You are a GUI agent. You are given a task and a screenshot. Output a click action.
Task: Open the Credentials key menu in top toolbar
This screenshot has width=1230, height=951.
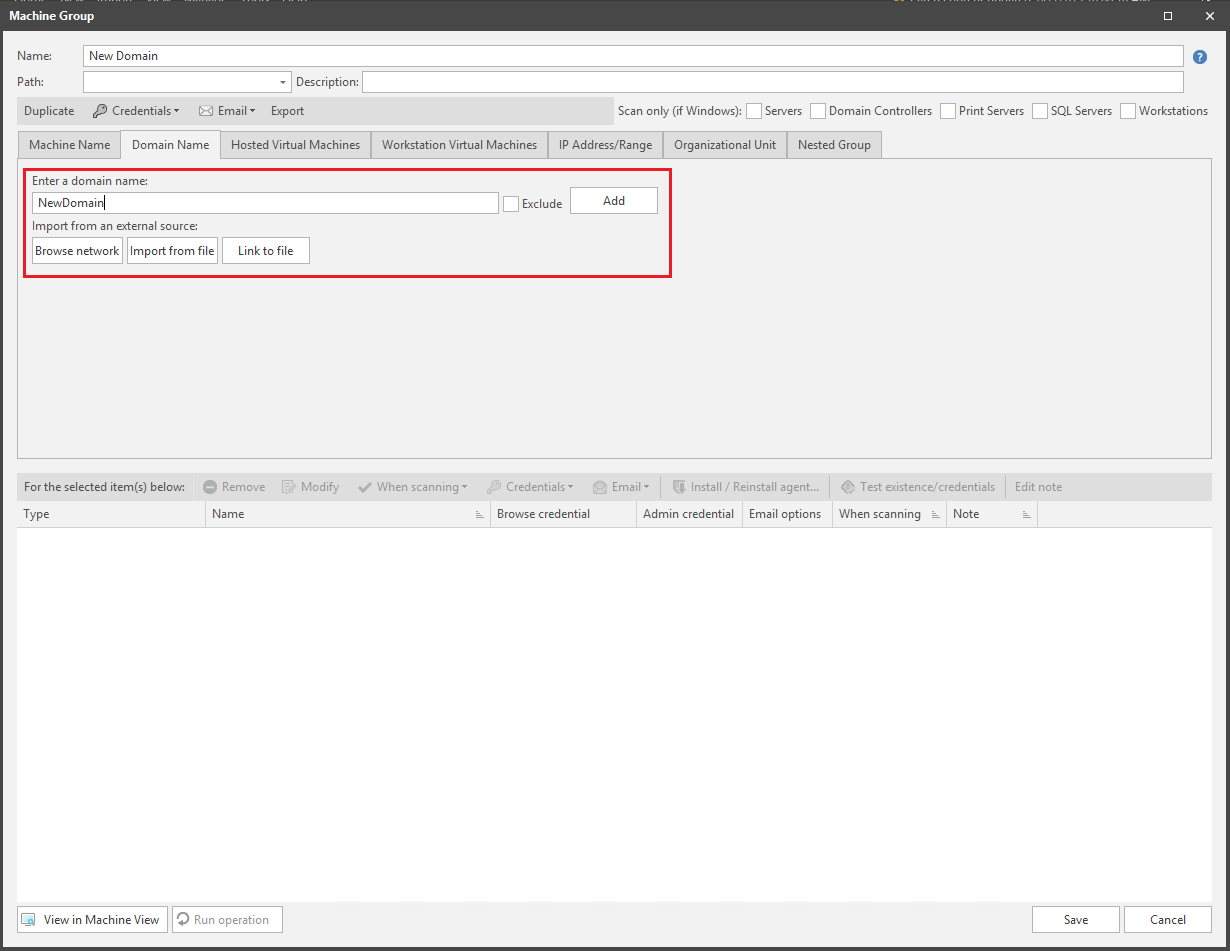[136, 111]
